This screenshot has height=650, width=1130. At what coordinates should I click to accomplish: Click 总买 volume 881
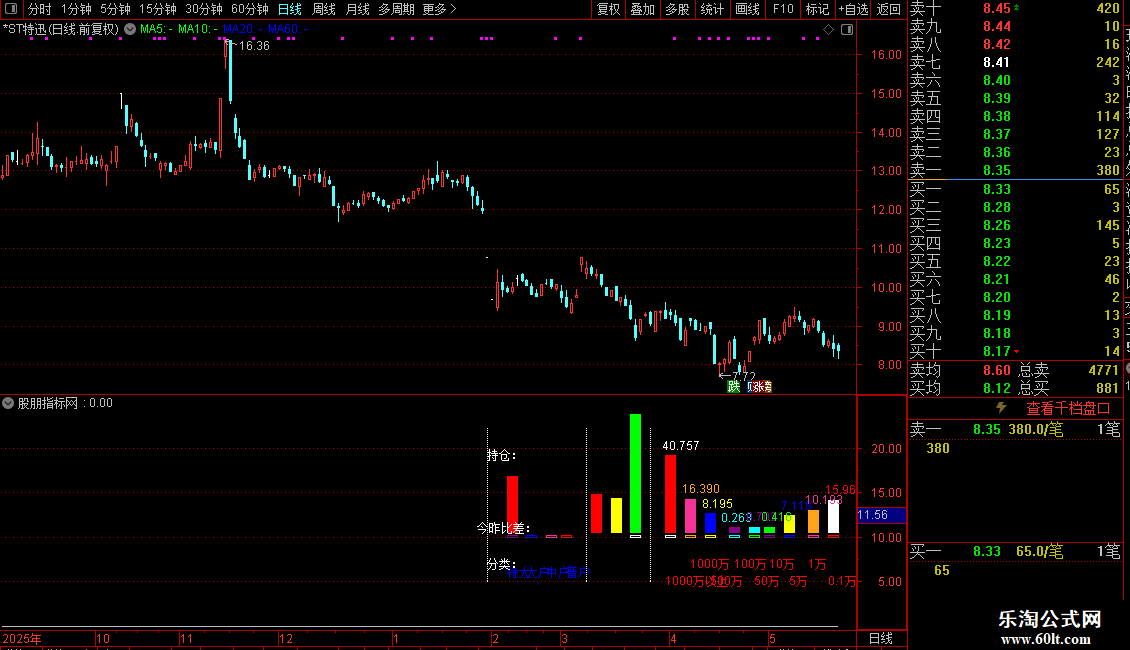[1108, 388]
